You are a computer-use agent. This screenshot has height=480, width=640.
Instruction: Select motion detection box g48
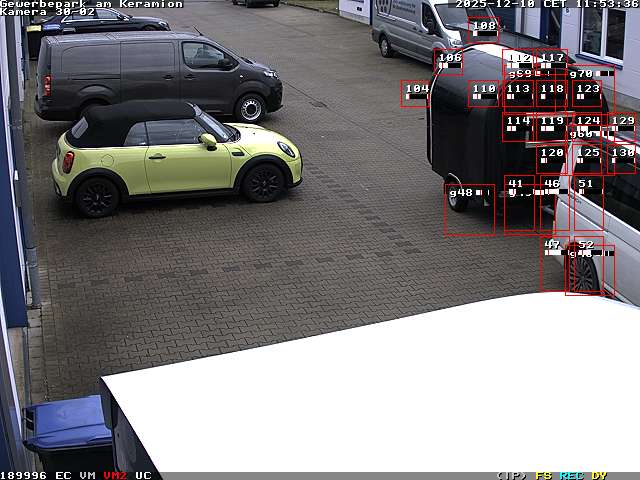point(469,209)
